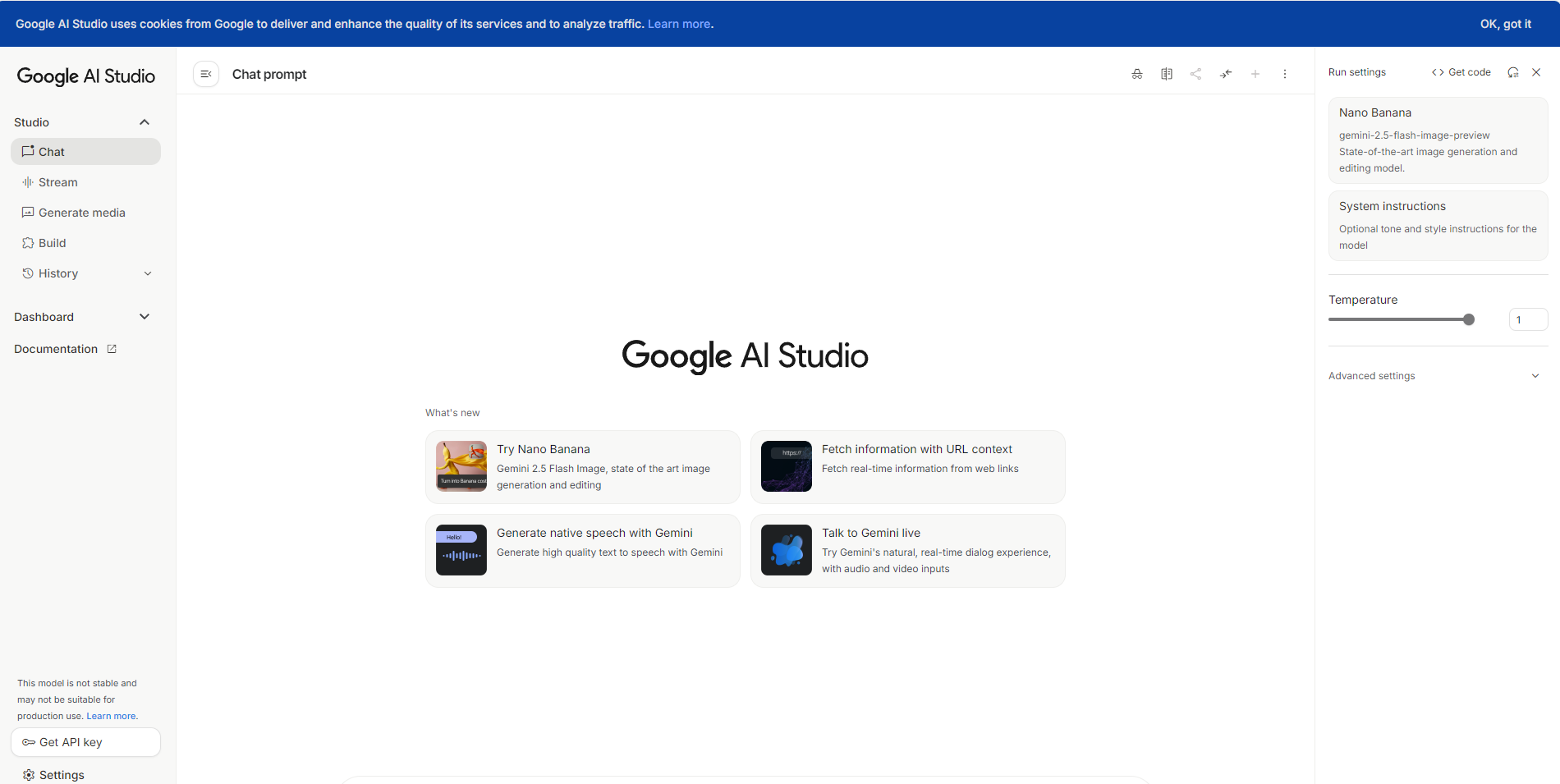Start a new chat with plus icon
This screenshot has height=784, width=1560.
(1255, 74)
